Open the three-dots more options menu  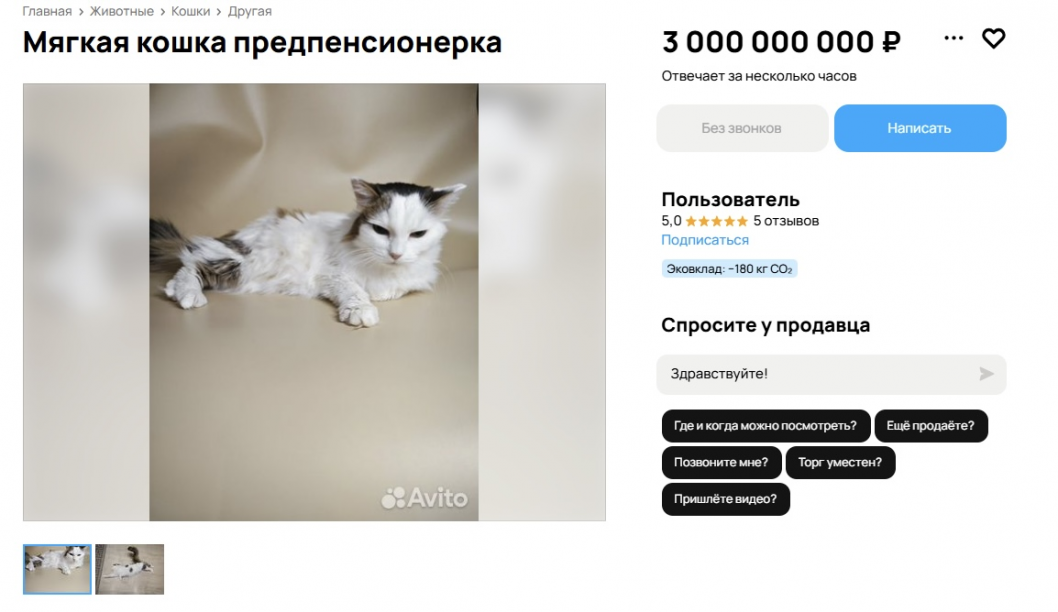point(953,38)
